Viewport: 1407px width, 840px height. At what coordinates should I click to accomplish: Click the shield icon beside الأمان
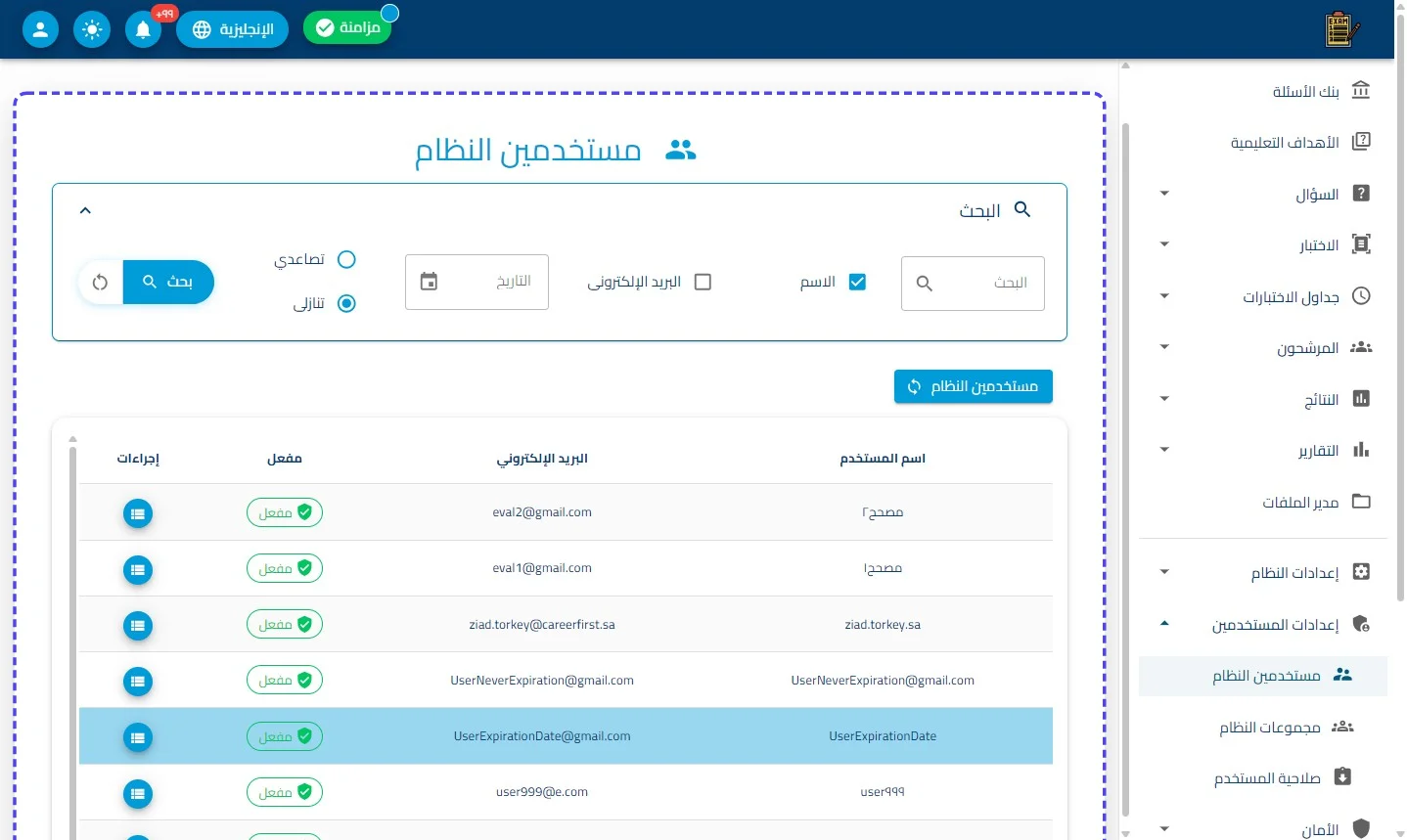tap(1361, 828)
